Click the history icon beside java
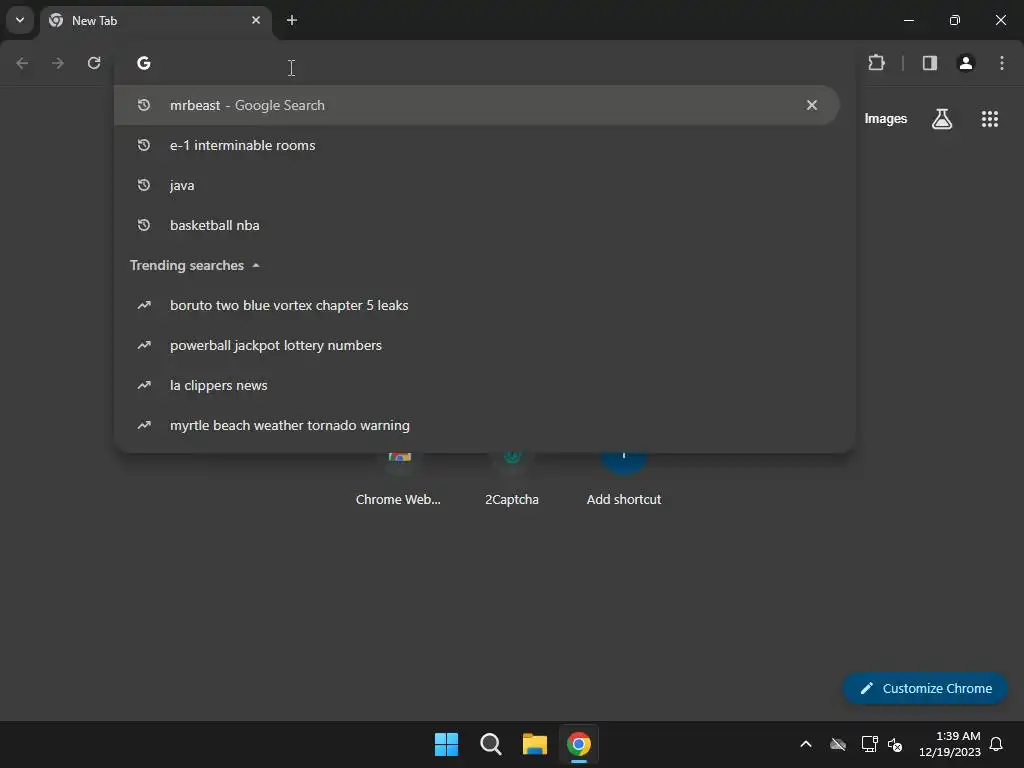 144,185
